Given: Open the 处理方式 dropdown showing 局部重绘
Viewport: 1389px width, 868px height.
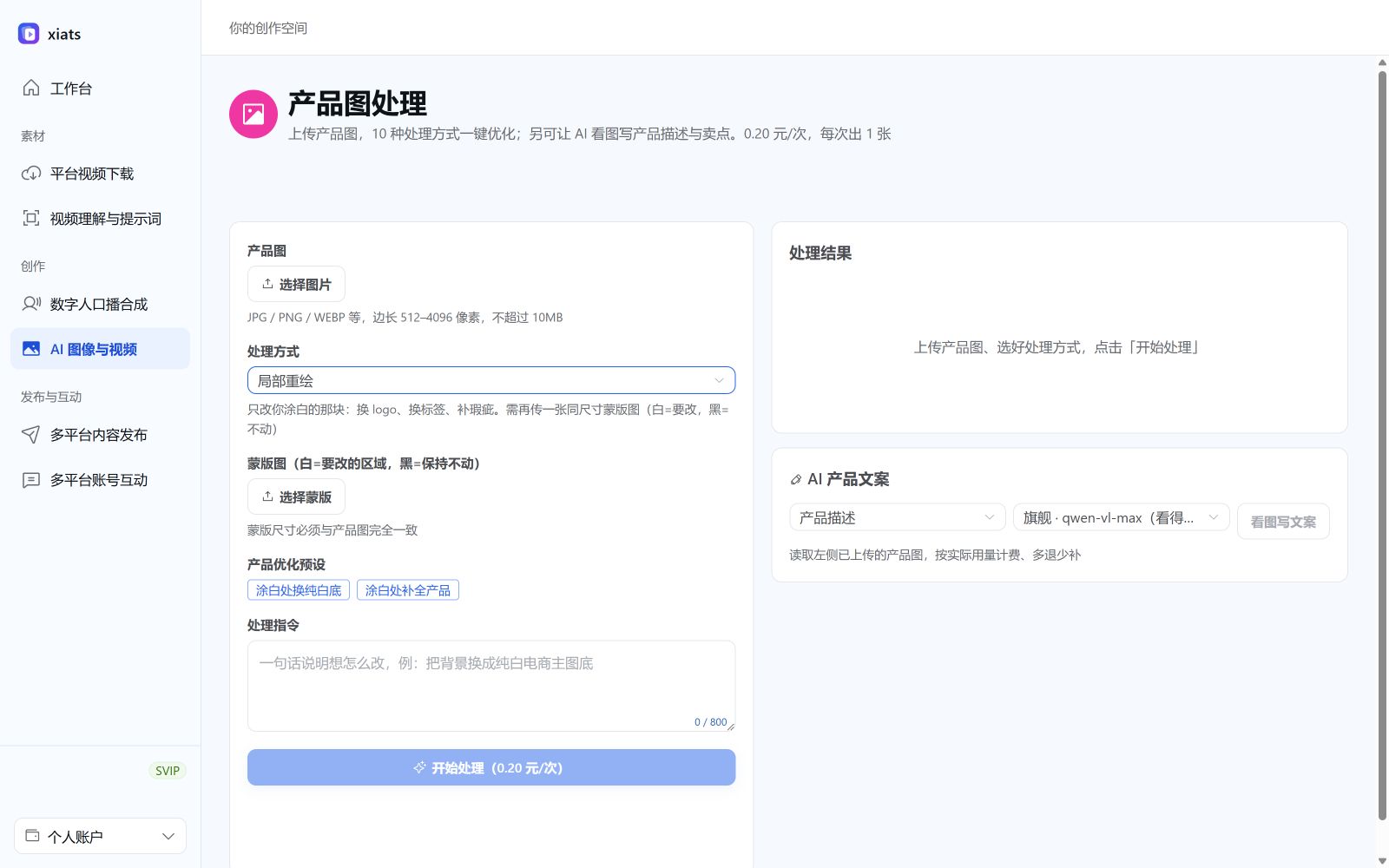Looking at the screenshot, I should pyautogui.click(x=491, y=380).
